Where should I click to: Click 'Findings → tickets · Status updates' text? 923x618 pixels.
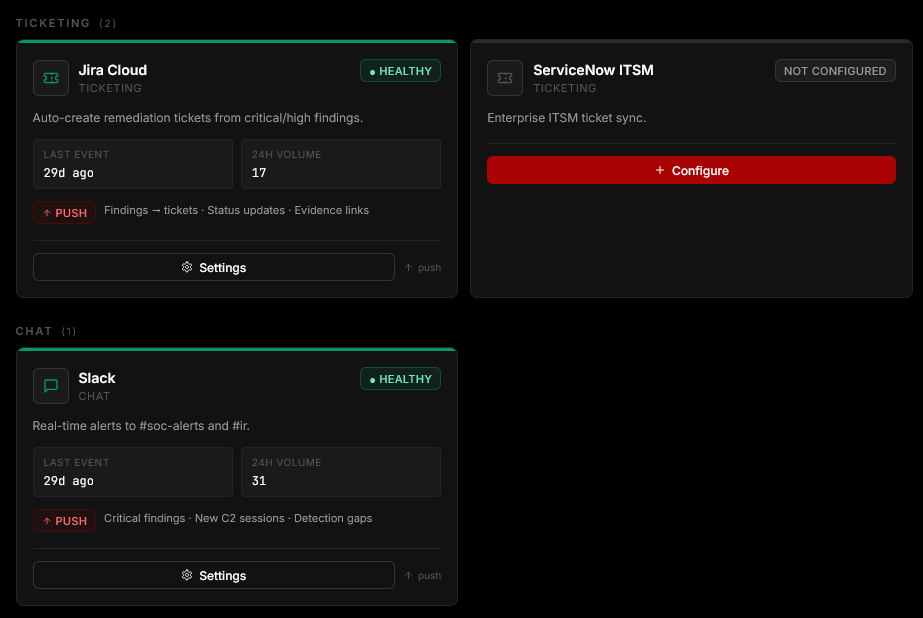tap(237, 210)
